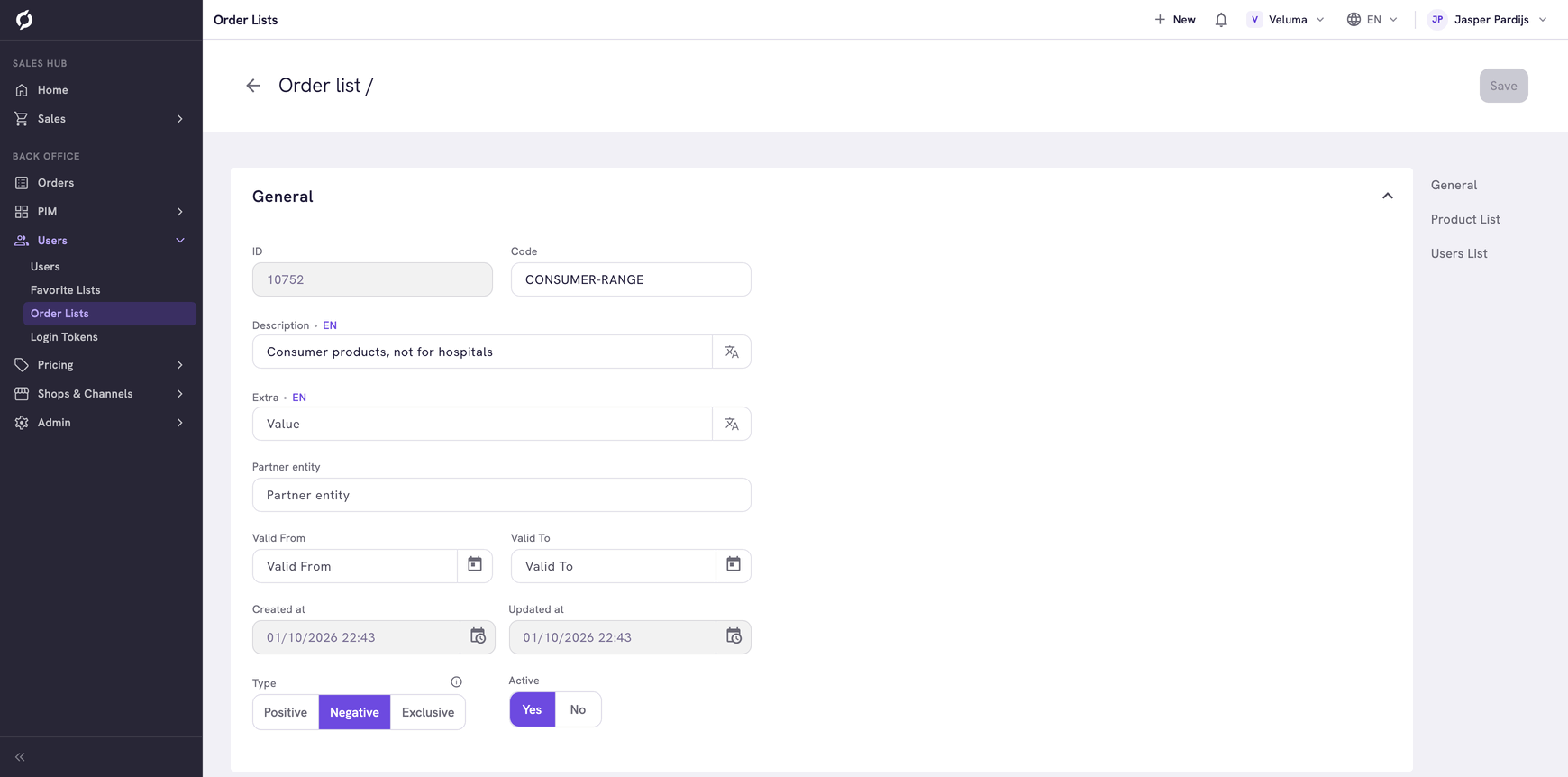
Task: Open the Valid To calendar picker
Action: (734, 565)
